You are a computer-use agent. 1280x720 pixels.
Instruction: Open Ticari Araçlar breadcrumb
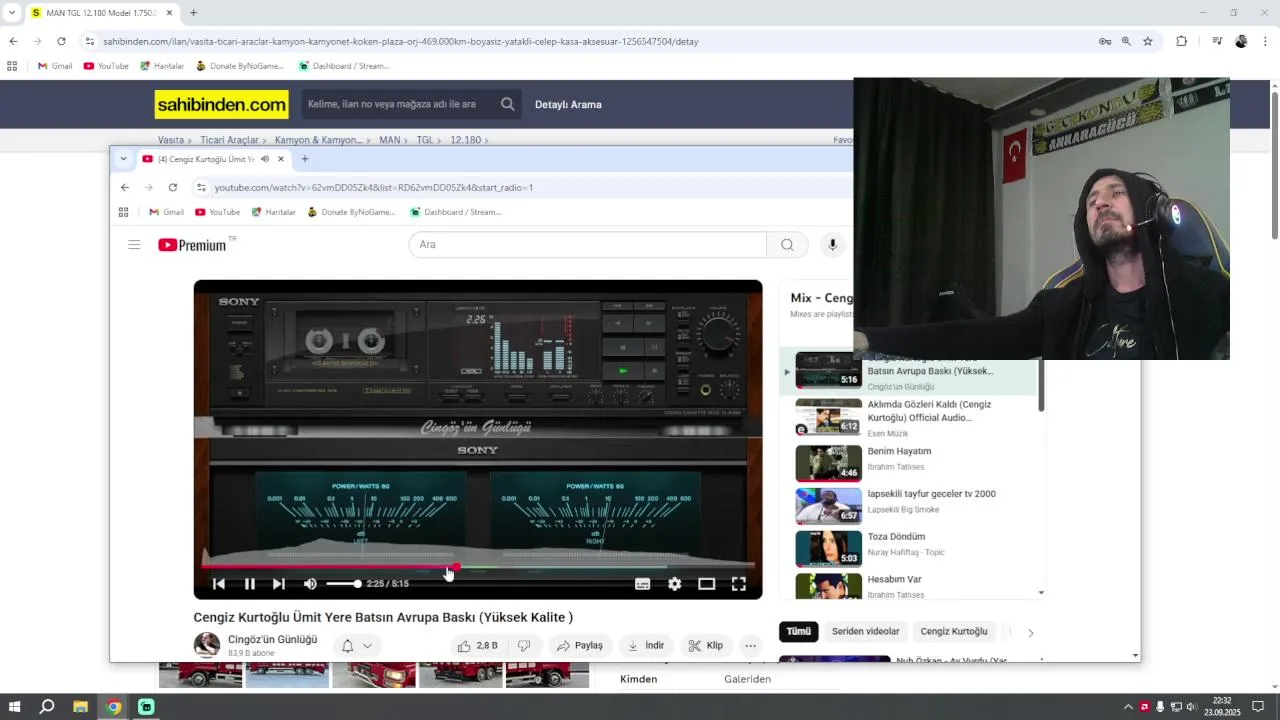pyautogui.click(x=229, y=140)
